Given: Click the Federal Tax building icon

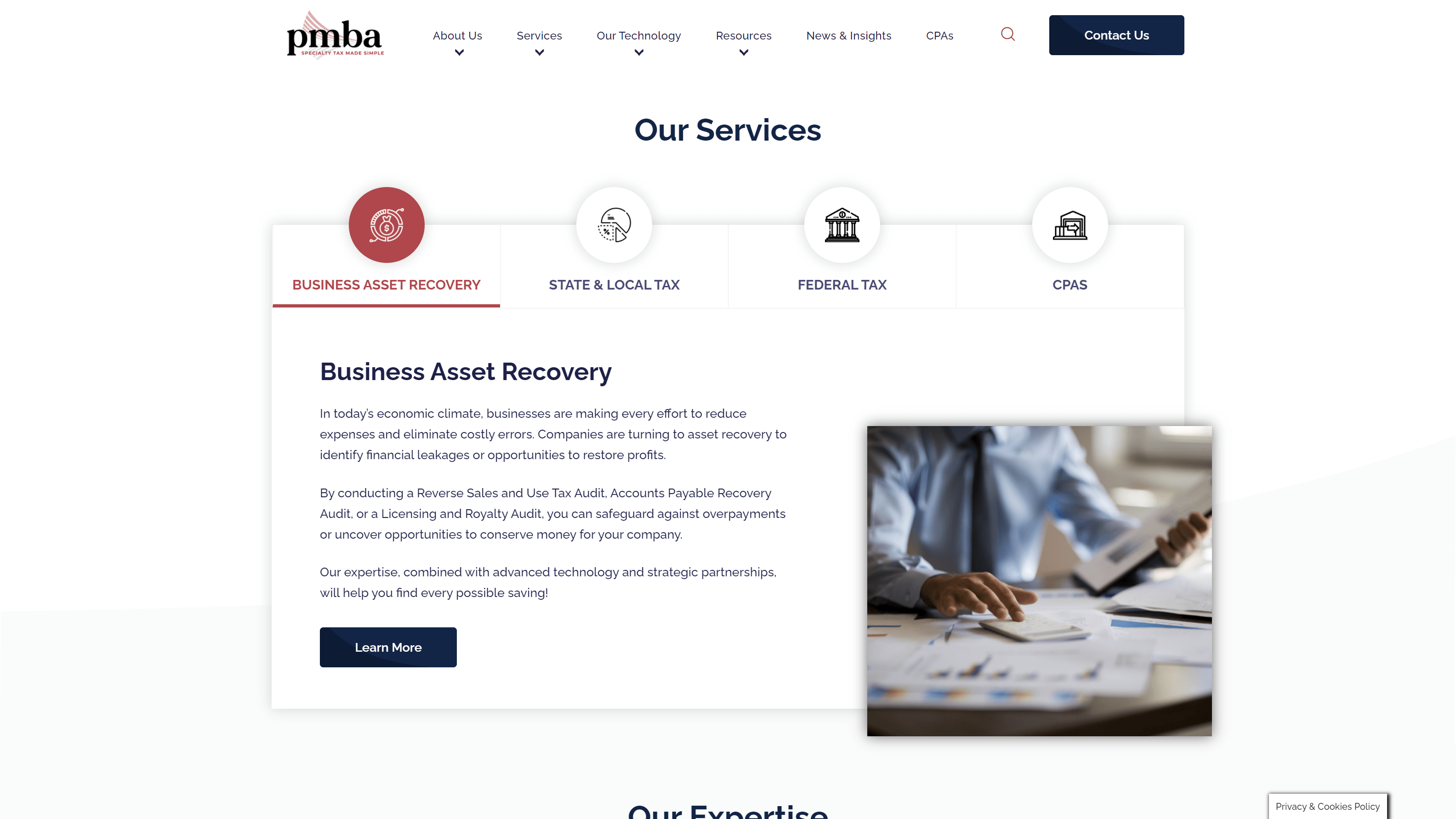Looking at the screenshot, I should point(842,224).
